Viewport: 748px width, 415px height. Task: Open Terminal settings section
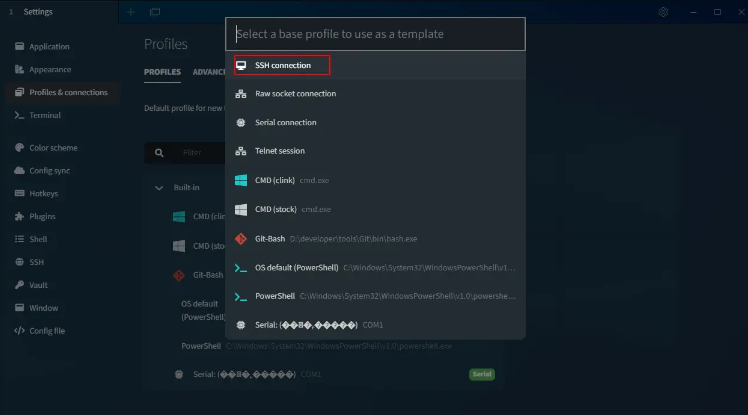pos(62,115)
